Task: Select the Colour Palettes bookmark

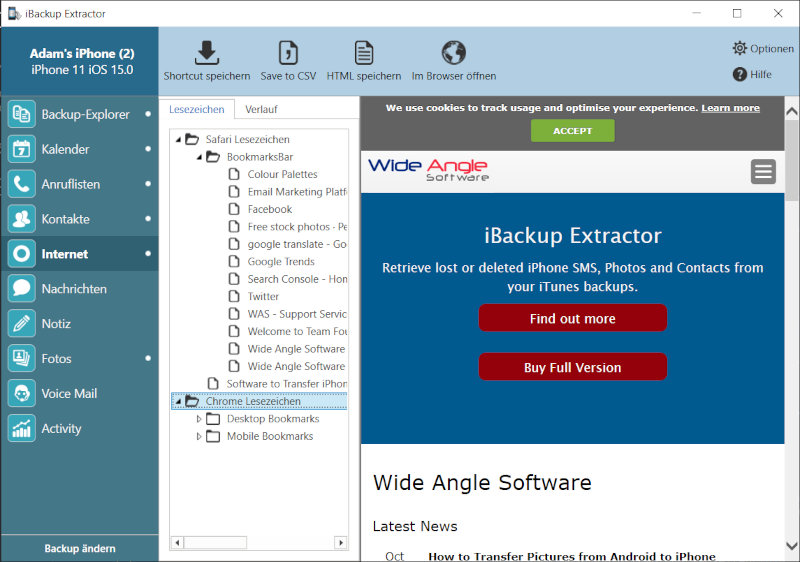Action: pos(282,174)
